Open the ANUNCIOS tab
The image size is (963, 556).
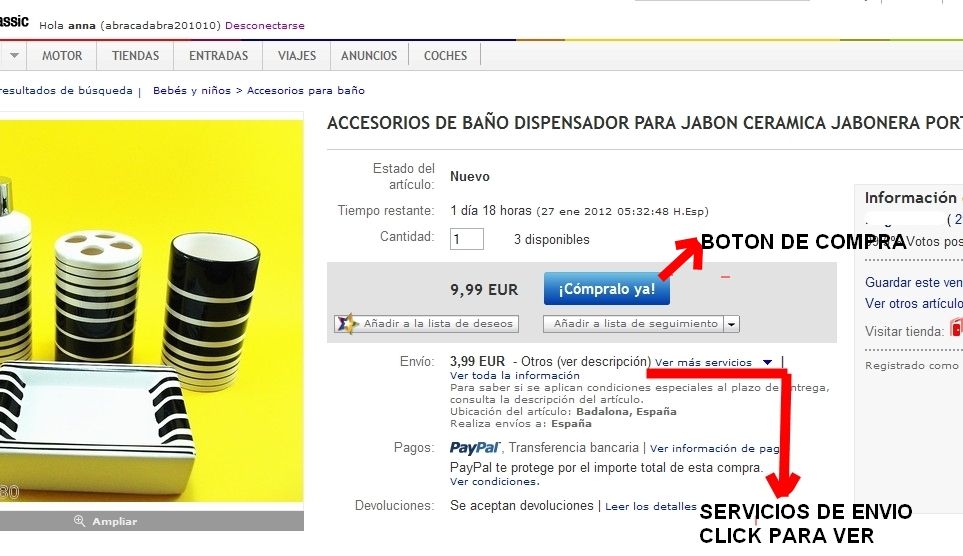369,55
